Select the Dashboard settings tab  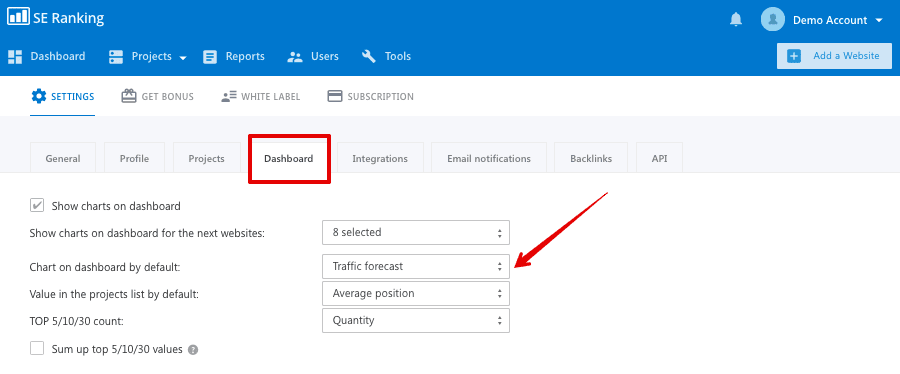point(289,158)
